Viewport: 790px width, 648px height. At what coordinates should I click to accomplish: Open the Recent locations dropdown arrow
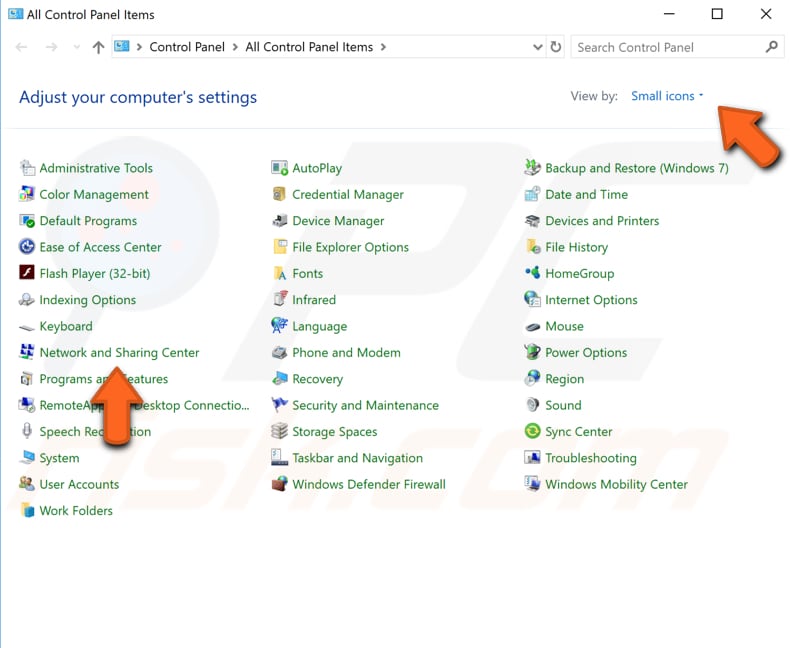tap(77, 47)
